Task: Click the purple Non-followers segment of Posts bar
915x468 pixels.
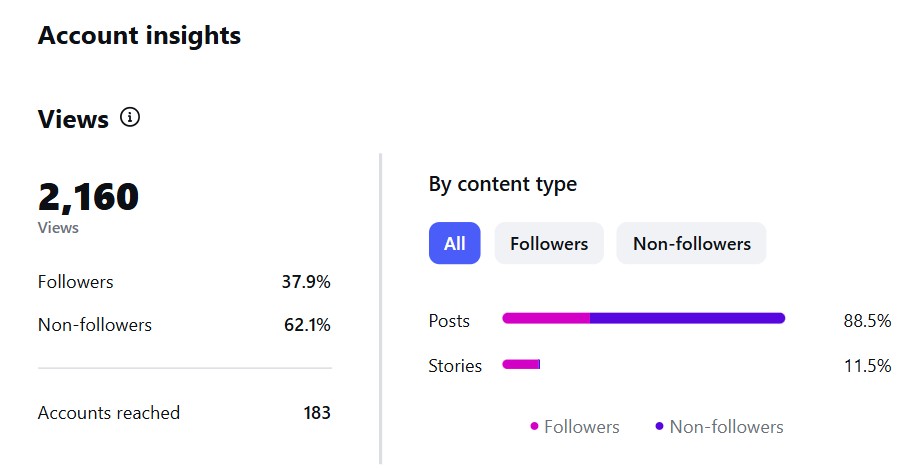Action: click(687, 318)
